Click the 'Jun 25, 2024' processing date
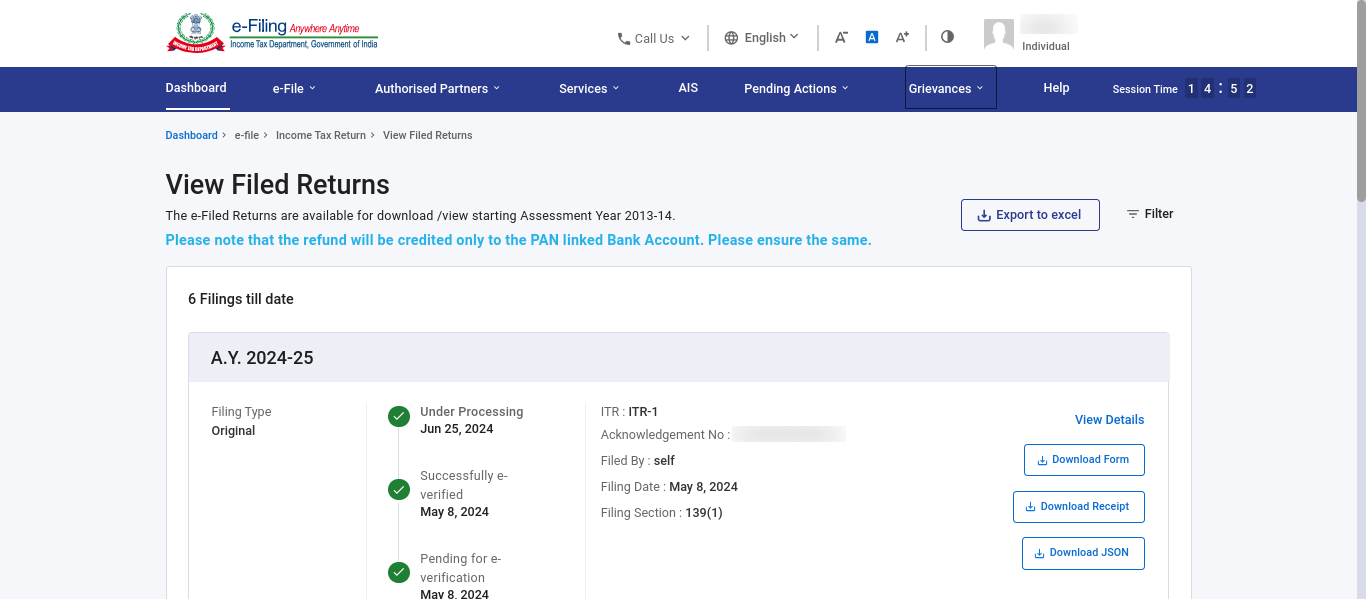Screen dimensions: 1366x599 457,429
